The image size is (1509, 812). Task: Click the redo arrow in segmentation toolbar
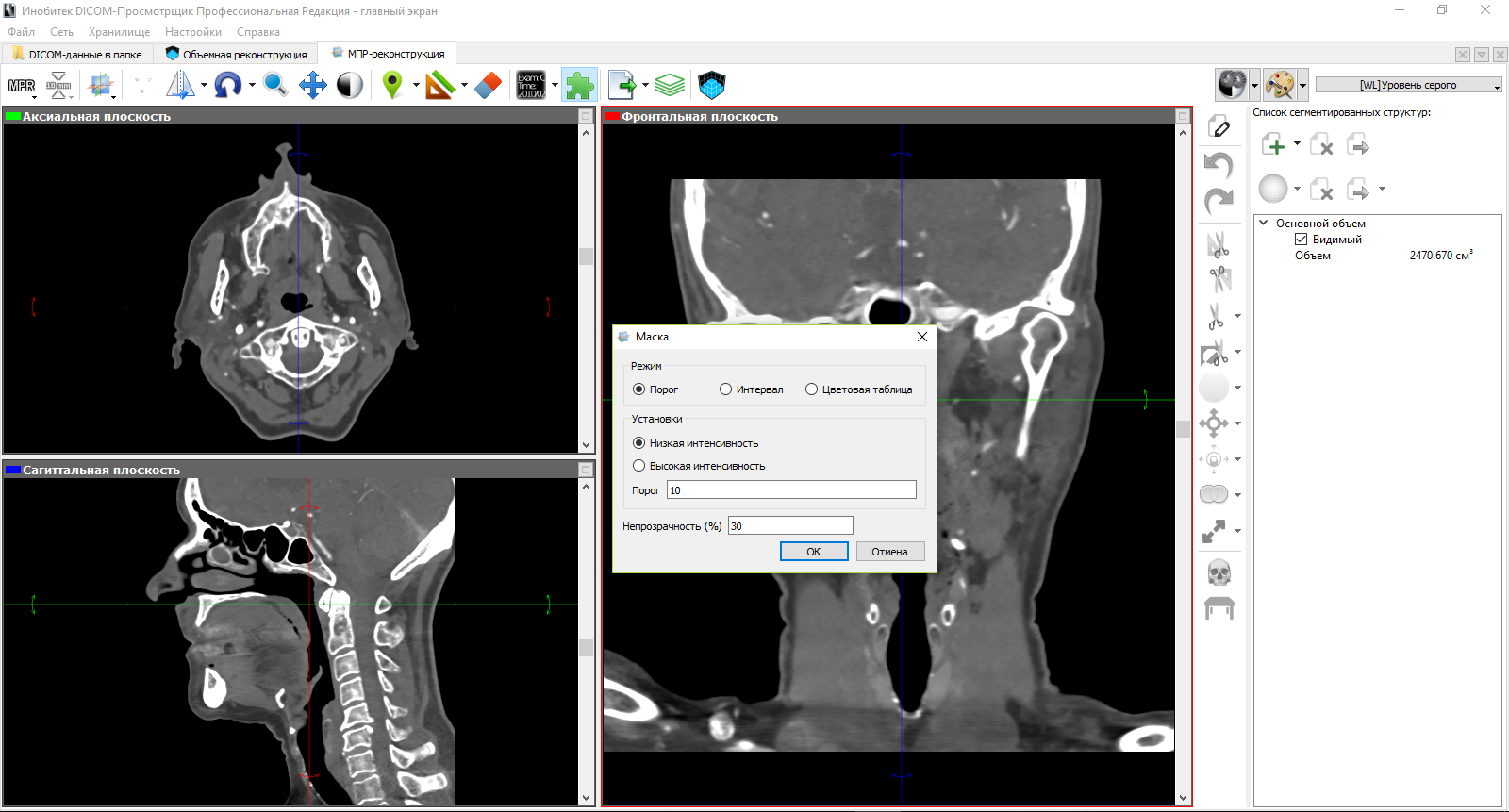pos(1219,200)
